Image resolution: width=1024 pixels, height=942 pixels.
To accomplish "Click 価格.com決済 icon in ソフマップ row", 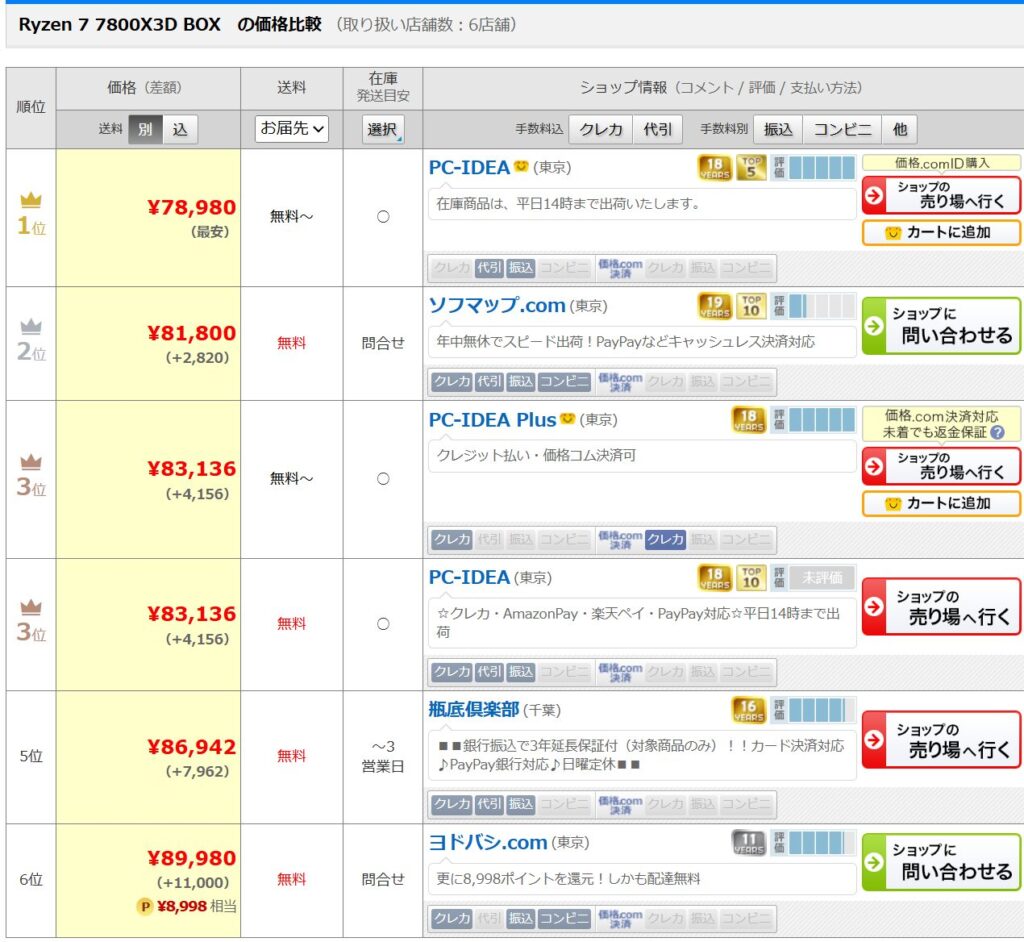I will [x=620, y=382].
